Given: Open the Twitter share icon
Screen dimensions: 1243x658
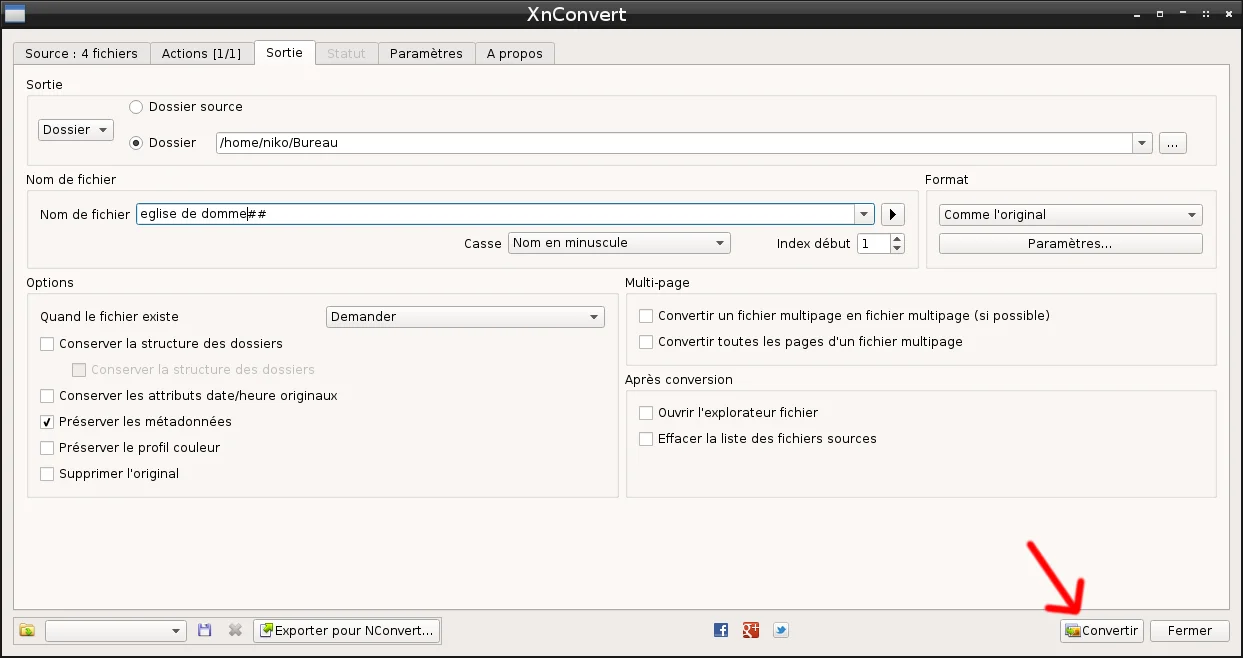Looking at the screenshot, I should (781, 630).
